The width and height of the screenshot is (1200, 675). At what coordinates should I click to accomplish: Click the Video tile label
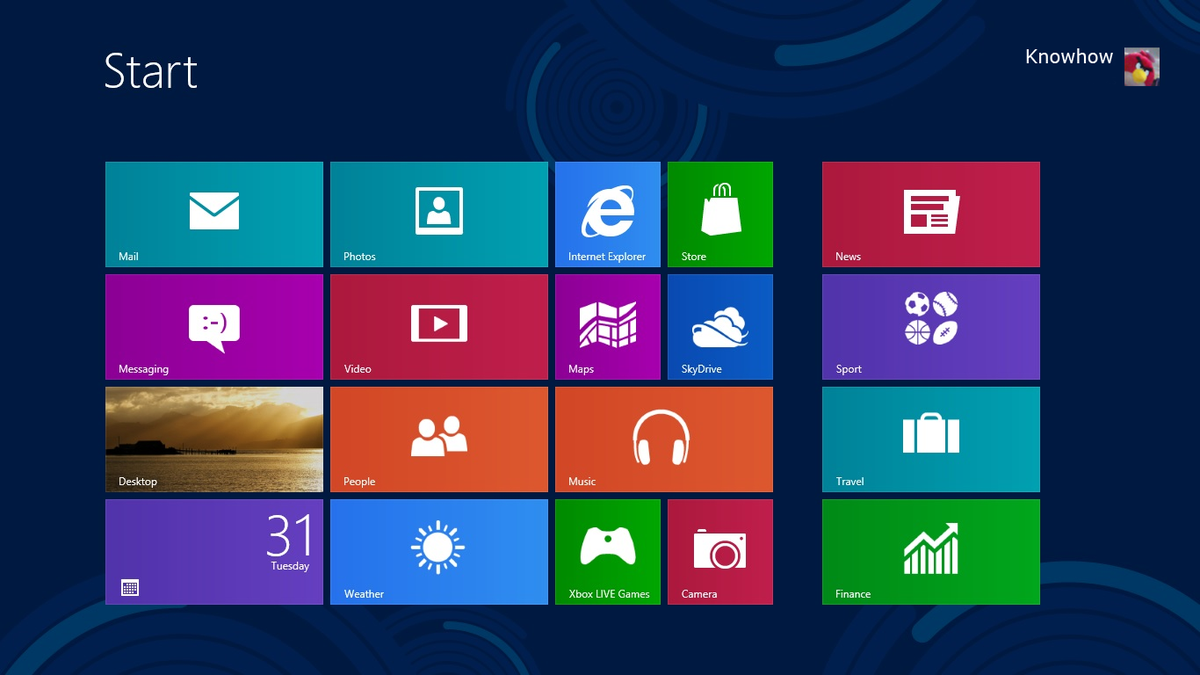point(358,369)
